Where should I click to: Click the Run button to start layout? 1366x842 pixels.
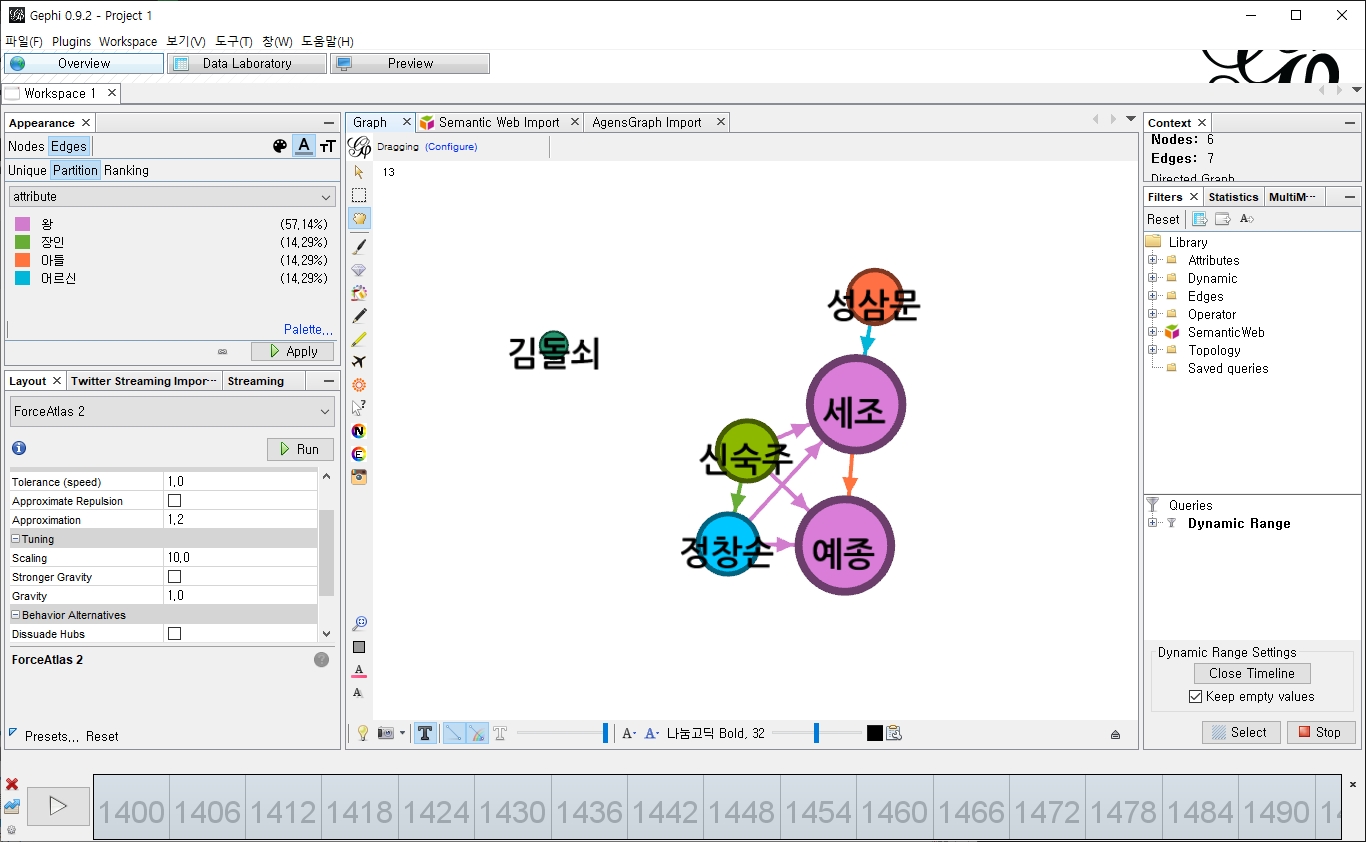coord(299,448)
